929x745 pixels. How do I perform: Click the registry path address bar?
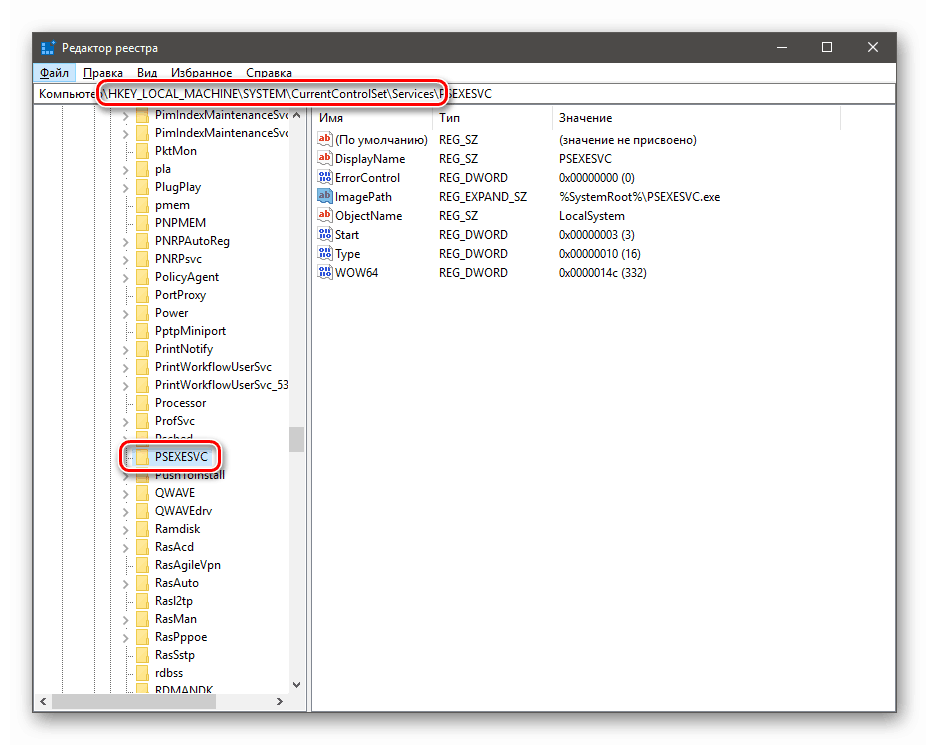click(466, 94)
